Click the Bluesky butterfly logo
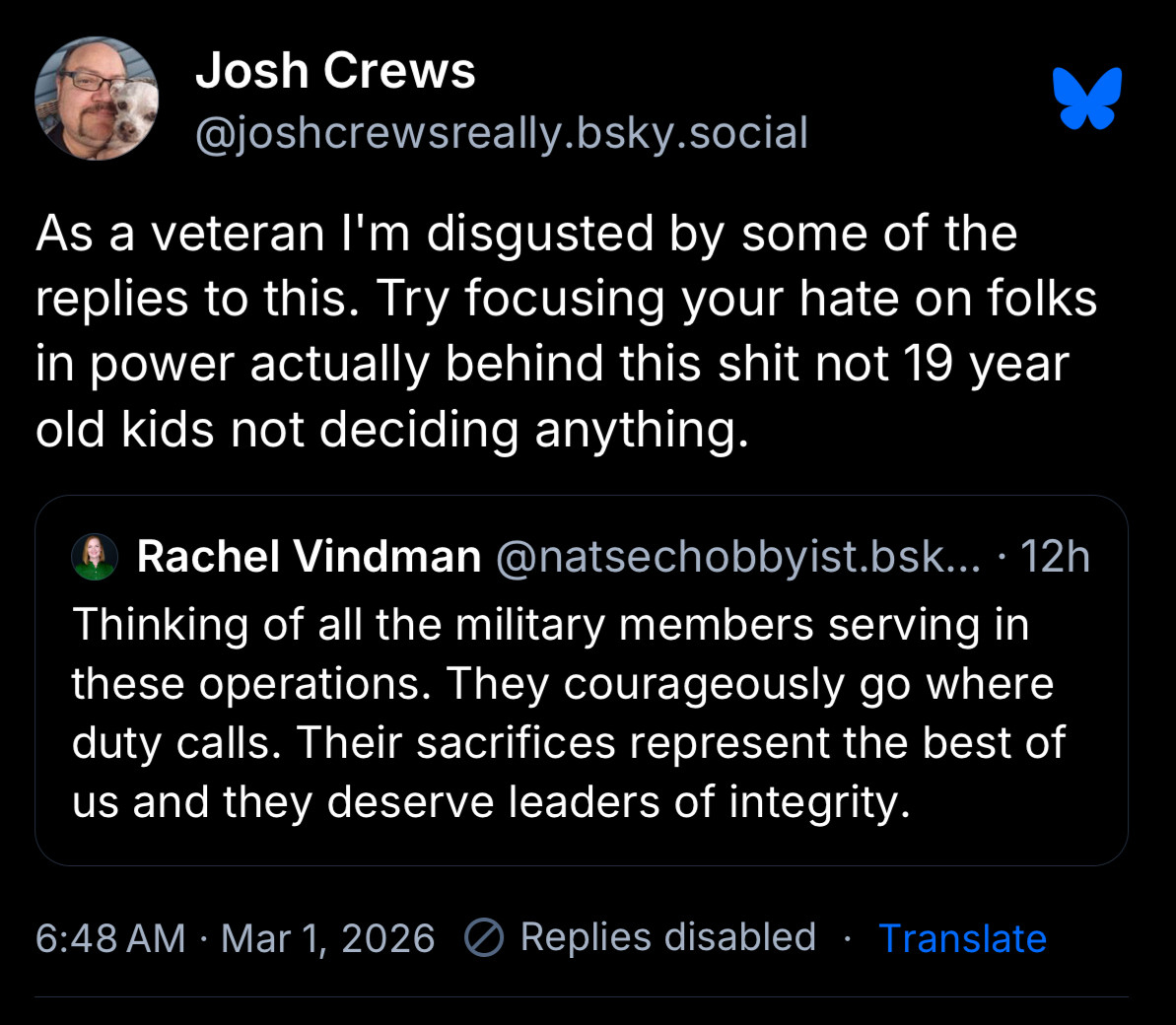The width and height of the screenshot is (1176, 1025). pos(1086,99)
